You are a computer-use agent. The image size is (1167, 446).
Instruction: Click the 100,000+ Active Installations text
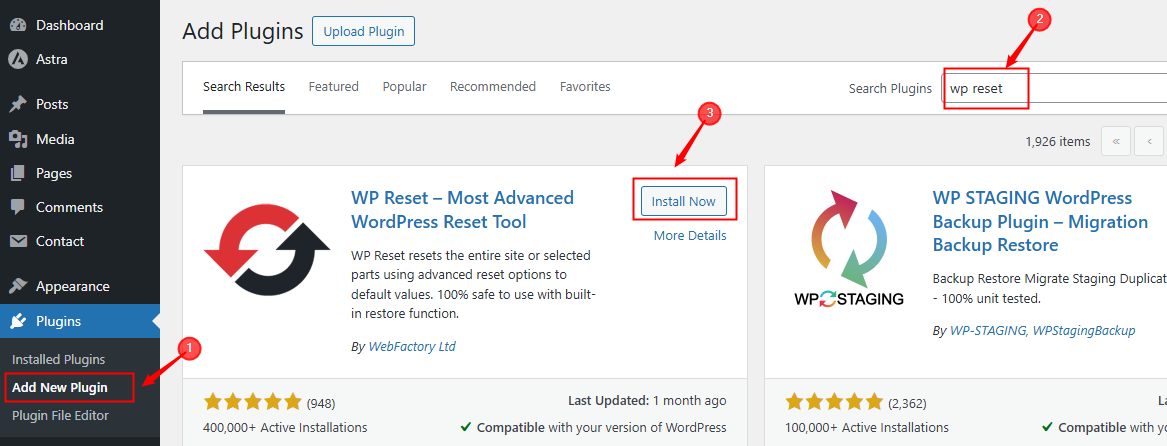click(867, 427)
